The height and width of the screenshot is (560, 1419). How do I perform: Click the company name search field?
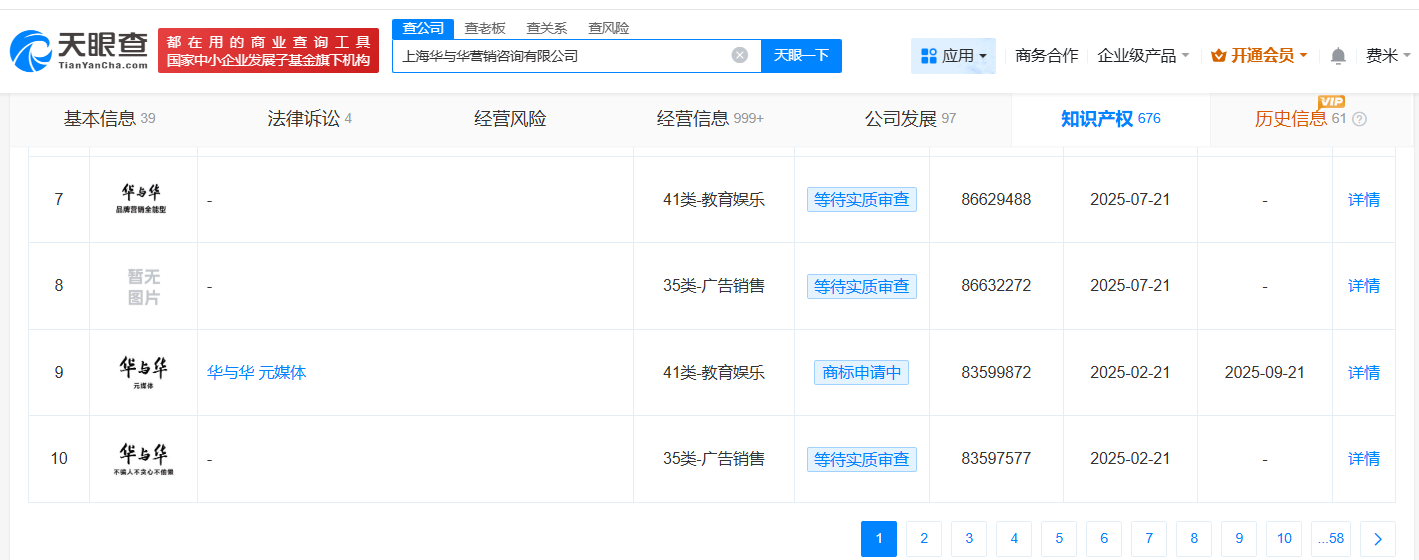[x=560, y=56]
